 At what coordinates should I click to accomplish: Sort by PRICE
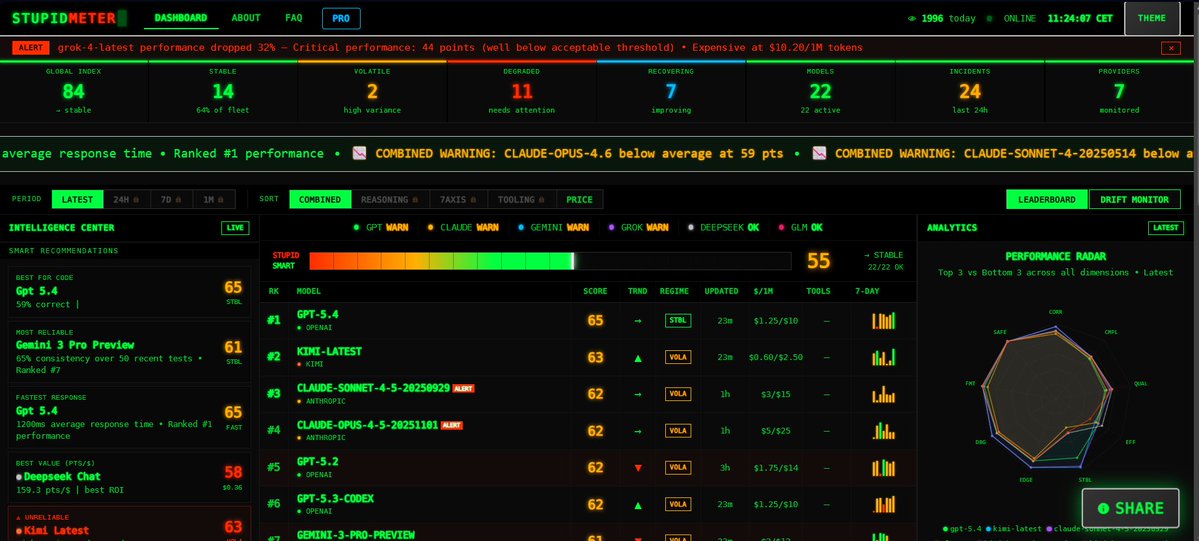(x=579, y=200)
